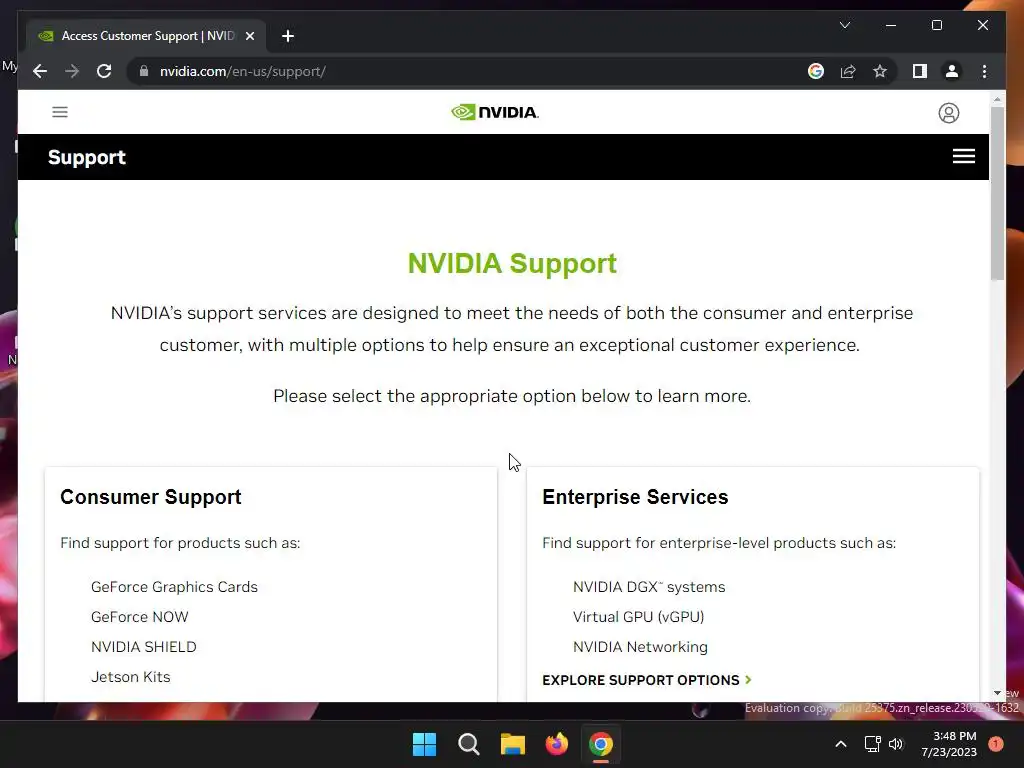1024x768 pixels.
Task: Open the clock and date panel
Action: tap(949, 744)
